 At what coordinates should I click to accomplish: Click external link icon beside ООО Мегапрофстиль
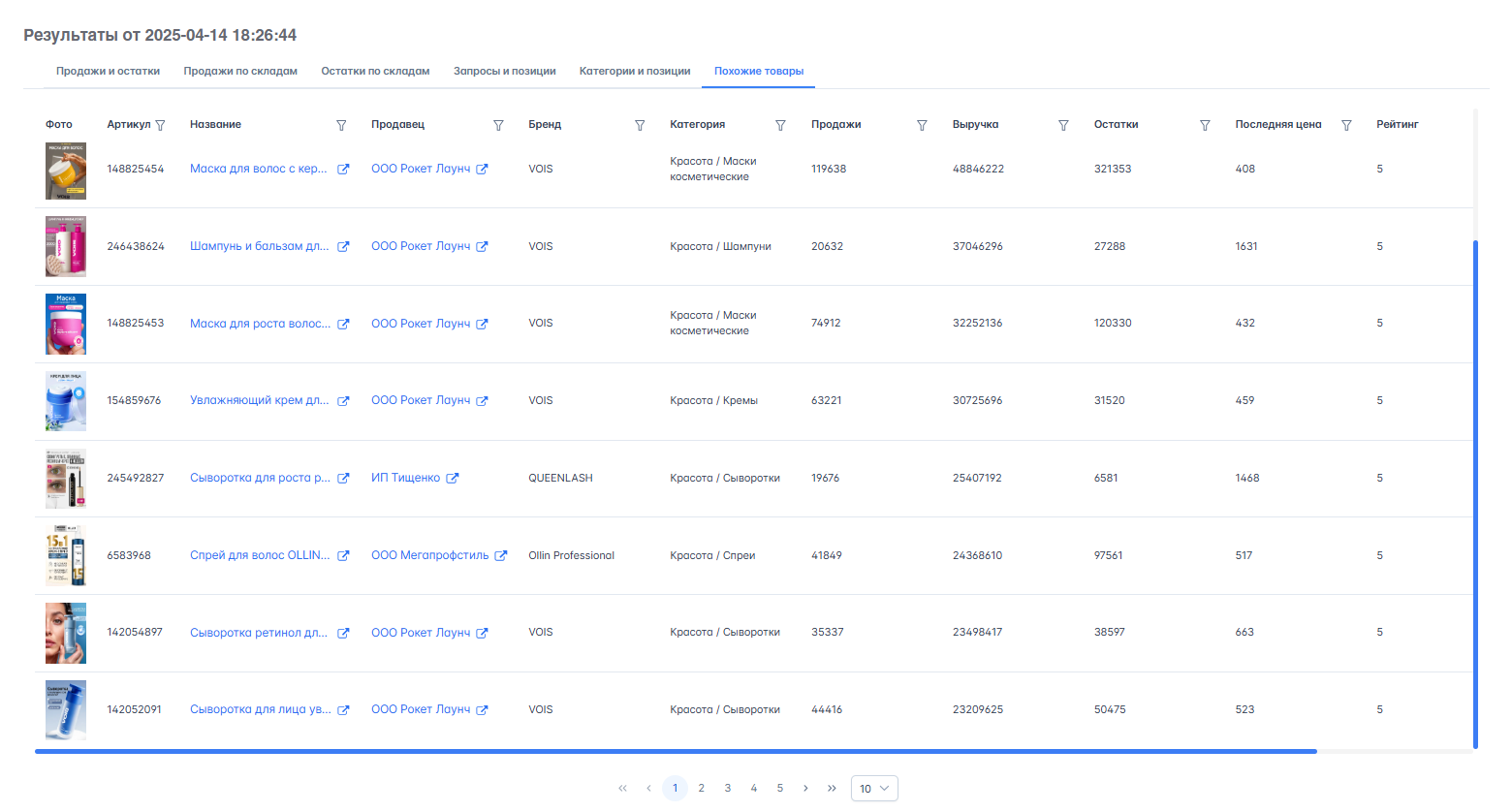(501, 555)
